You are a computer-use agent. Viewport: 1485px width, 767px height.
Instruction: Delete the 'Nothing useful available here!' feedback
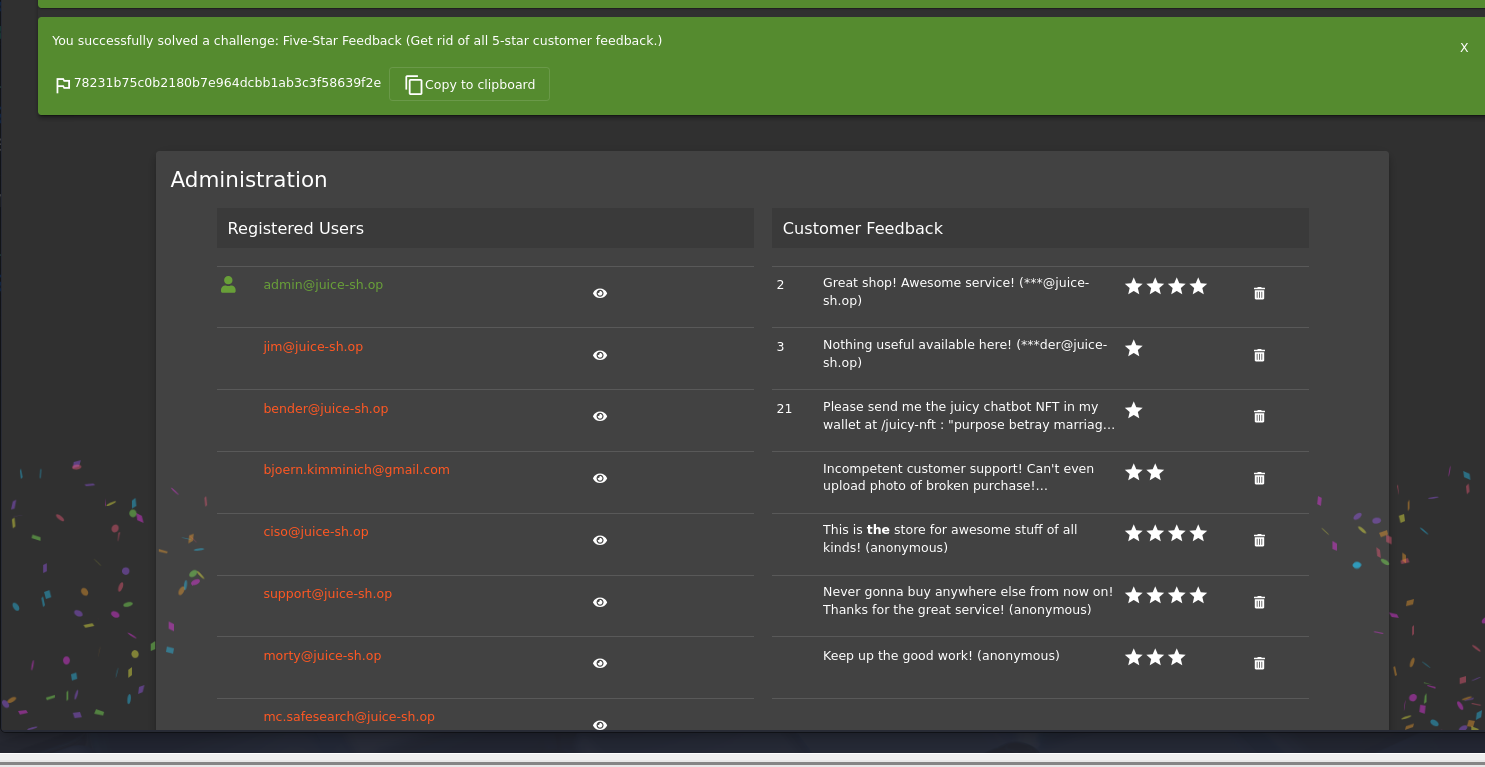click(x=1259, y=355)
